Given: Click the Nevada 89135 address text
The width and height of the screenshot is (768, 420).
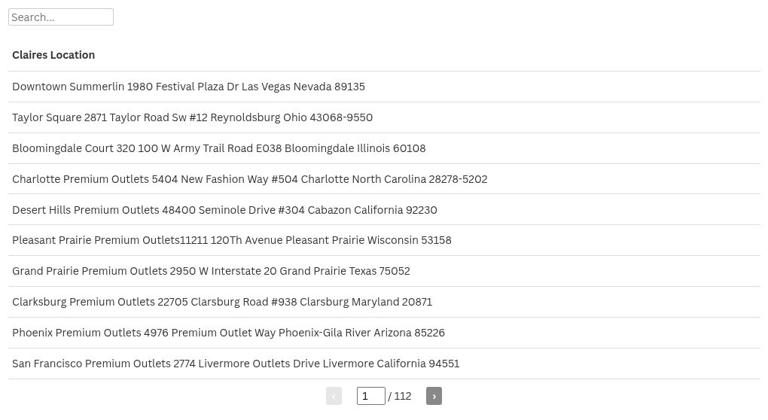Looking at the screenshot, I should [329, 87].
